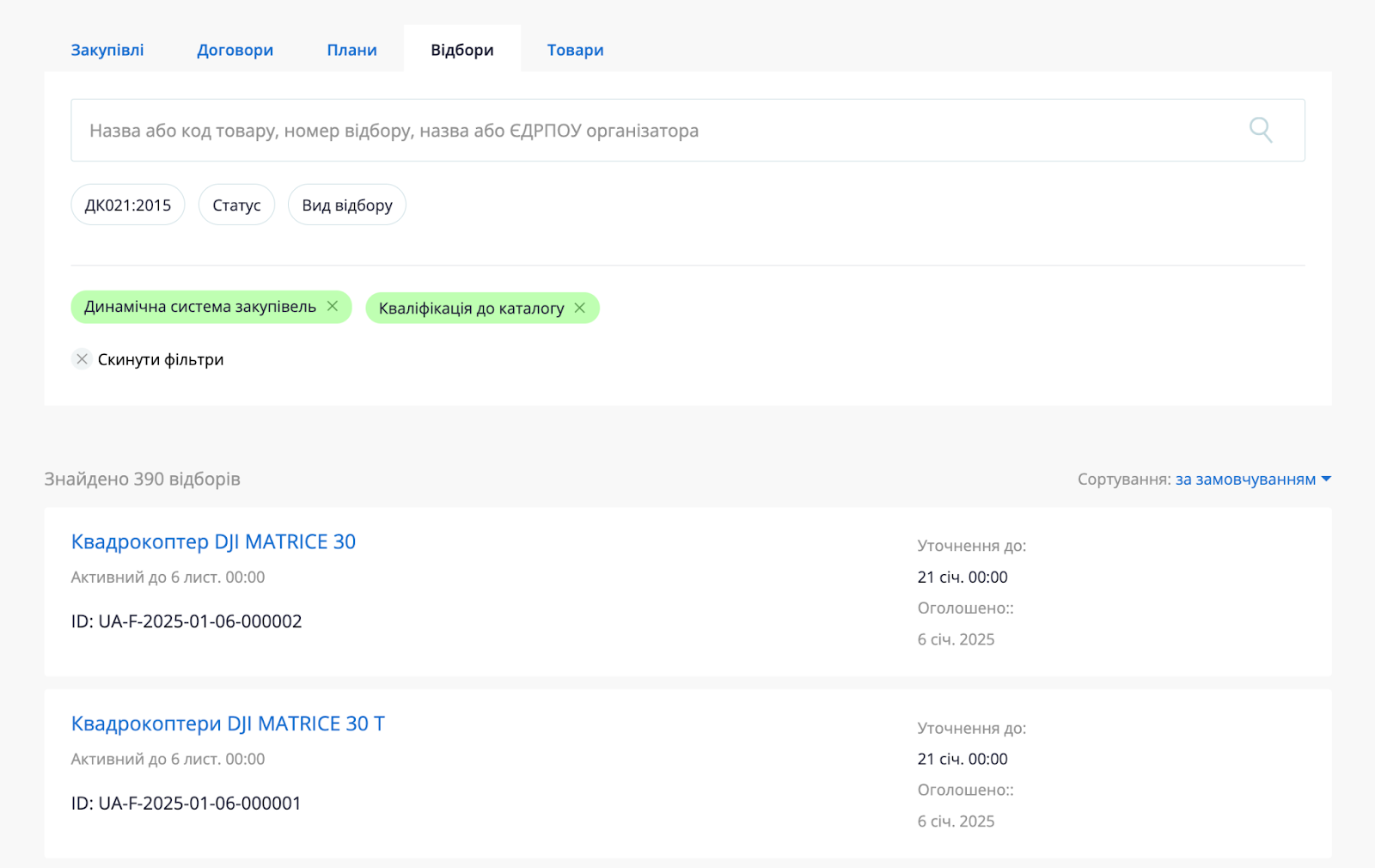Click the Кваліфікація до каталогу chip label
This screenshot has width=1375, height=868.
point(471,309)
